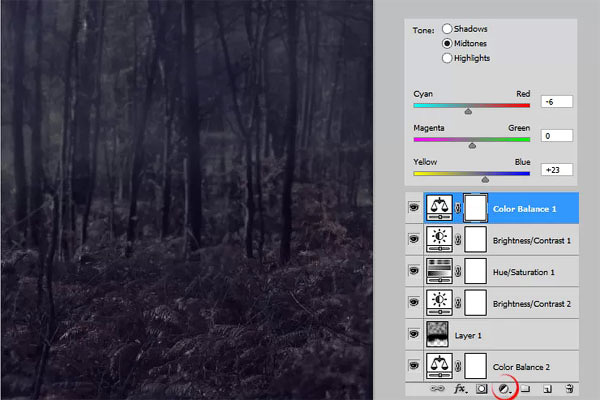The height and width of the screenshot is (400, 600).
Task: Select the Color Balance 1 layer name
Action: pos(524,209)
